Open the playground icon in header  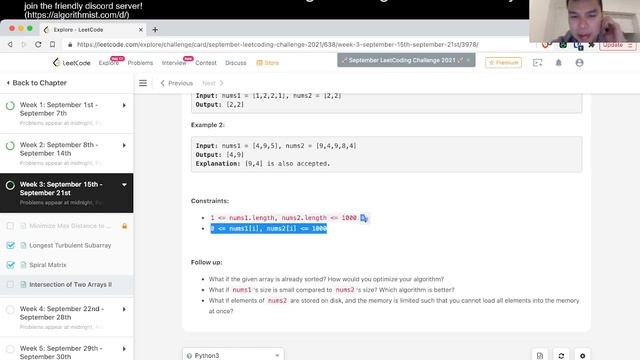pos(538,62)
